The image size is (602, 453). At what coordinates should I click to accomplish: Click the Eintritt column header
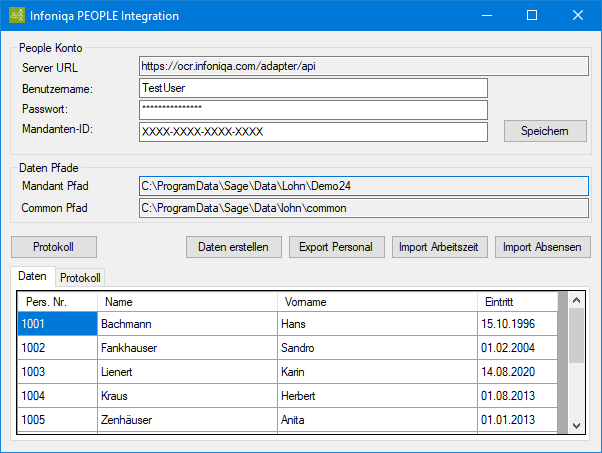(x=517, y=302)
